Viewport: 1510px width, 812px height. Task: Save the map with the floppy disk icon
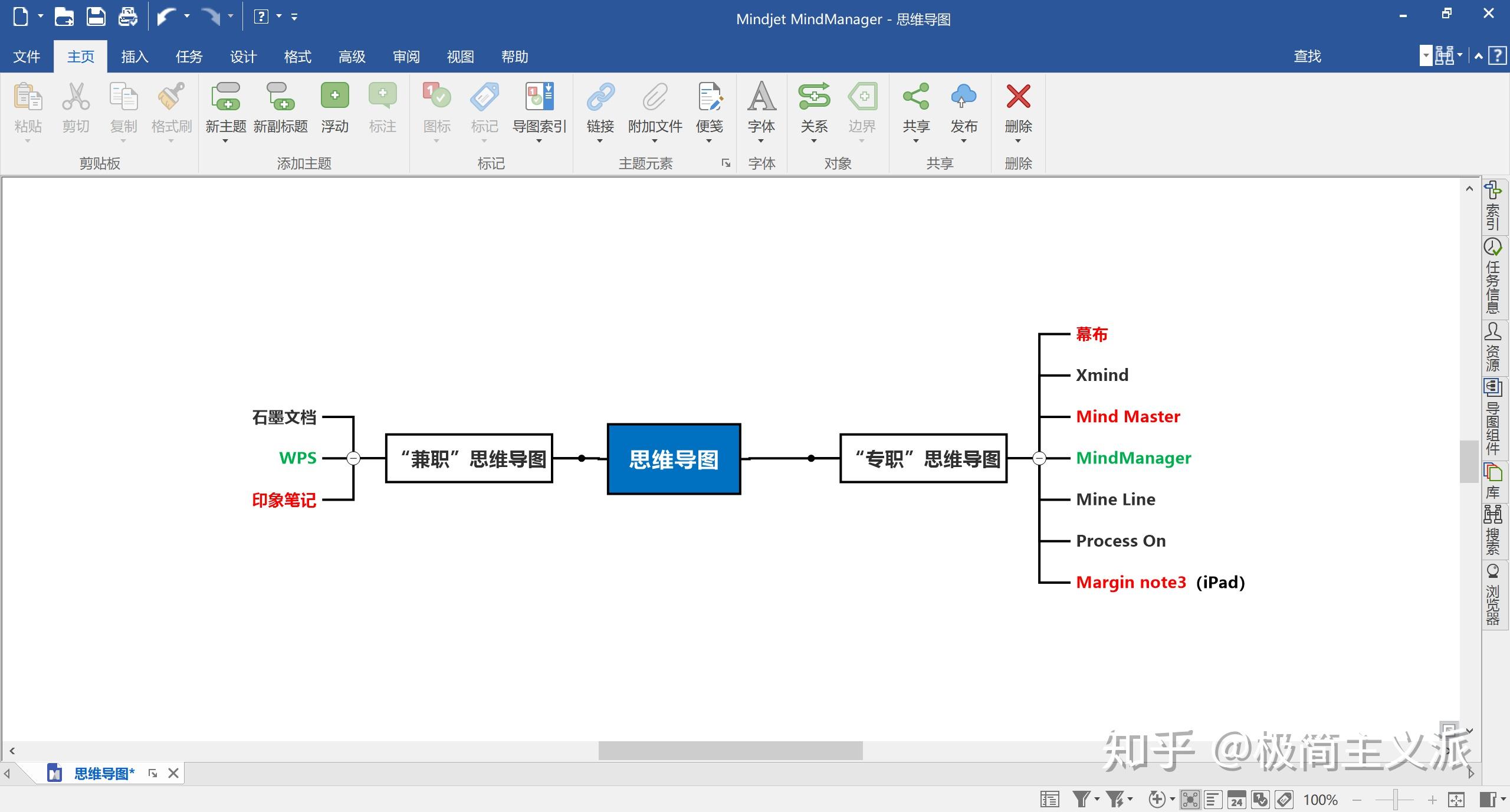[96, 17]
